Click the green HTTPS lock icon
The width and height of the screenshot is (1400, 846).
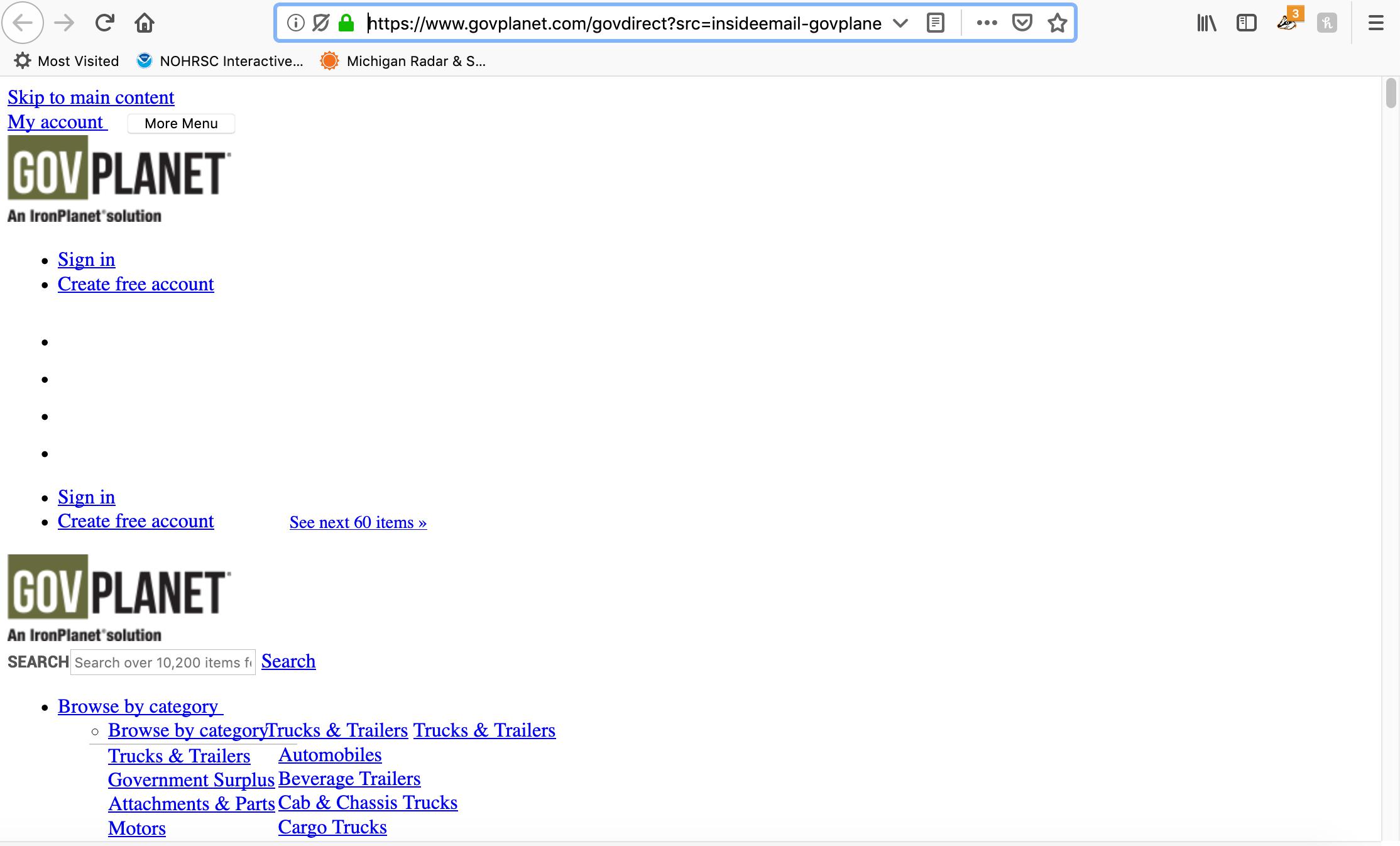(x=345, y=23)
